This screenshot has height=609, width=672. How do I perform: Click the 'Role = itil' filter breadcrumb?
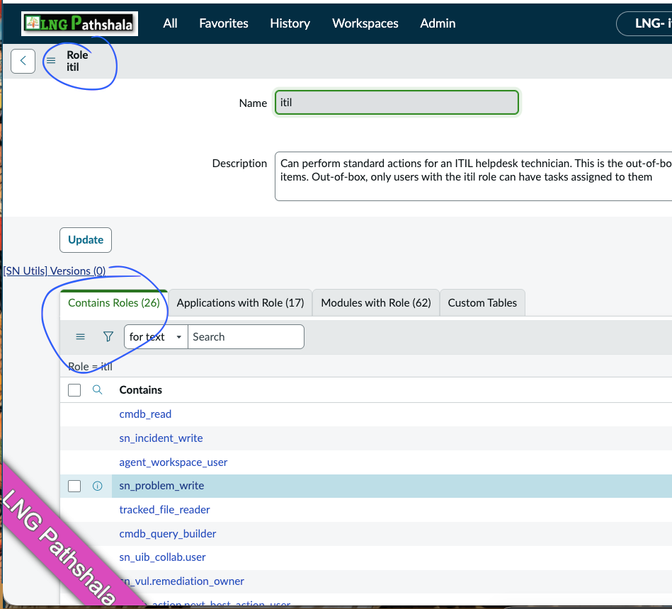pyautogui.click(x=90, y=366)
